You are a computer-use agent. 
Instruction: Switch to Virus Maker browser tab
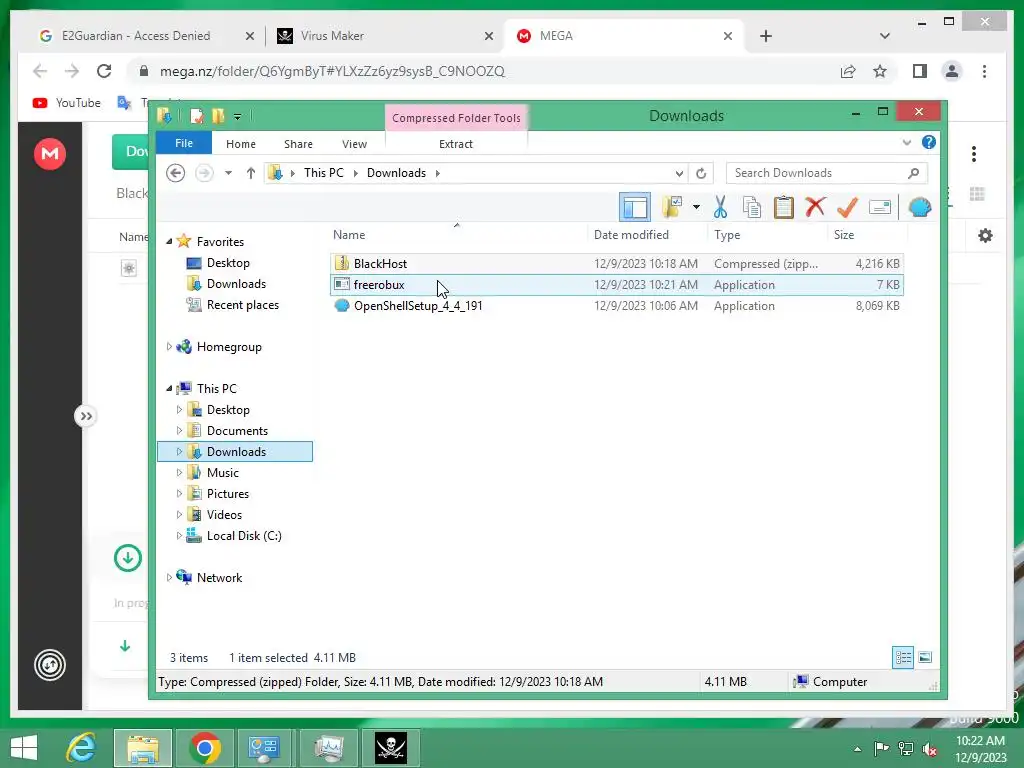(x=384, y=36)
